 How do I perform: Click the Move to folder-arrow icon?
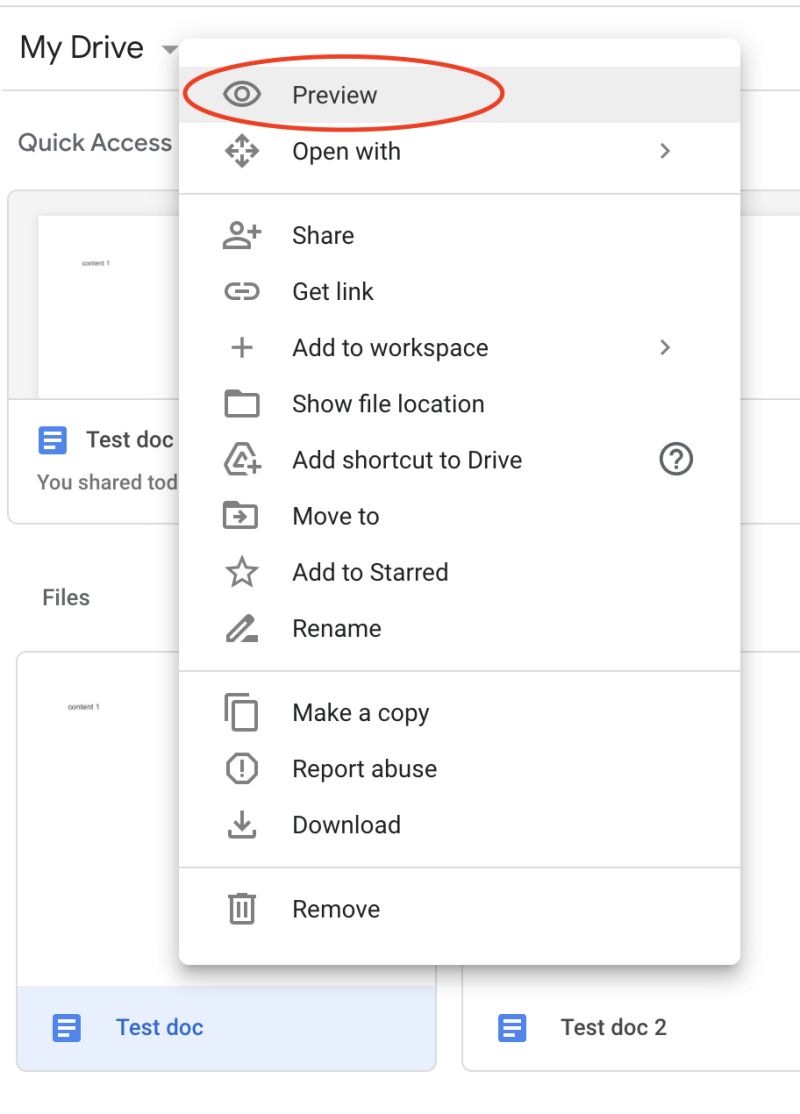click(x=240, y=516)
